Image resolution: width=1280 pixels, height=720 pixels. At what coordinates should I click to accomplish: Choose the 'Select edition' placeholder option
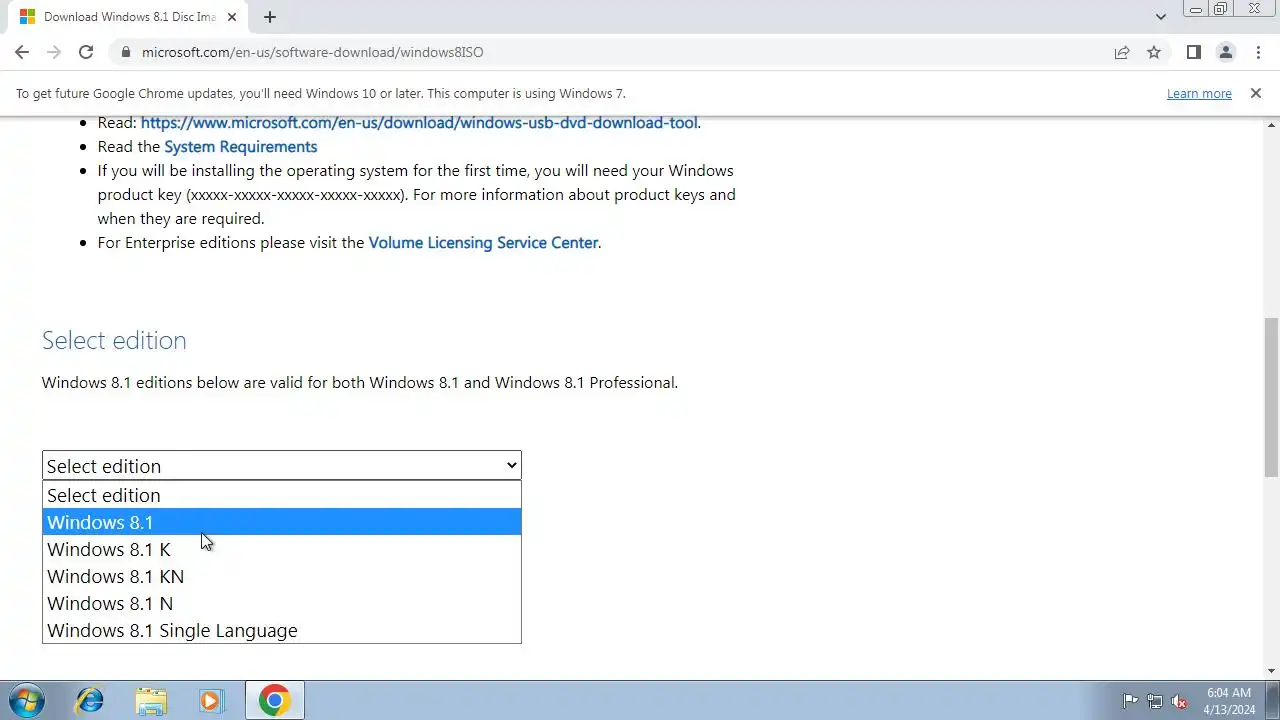[281, 495]
